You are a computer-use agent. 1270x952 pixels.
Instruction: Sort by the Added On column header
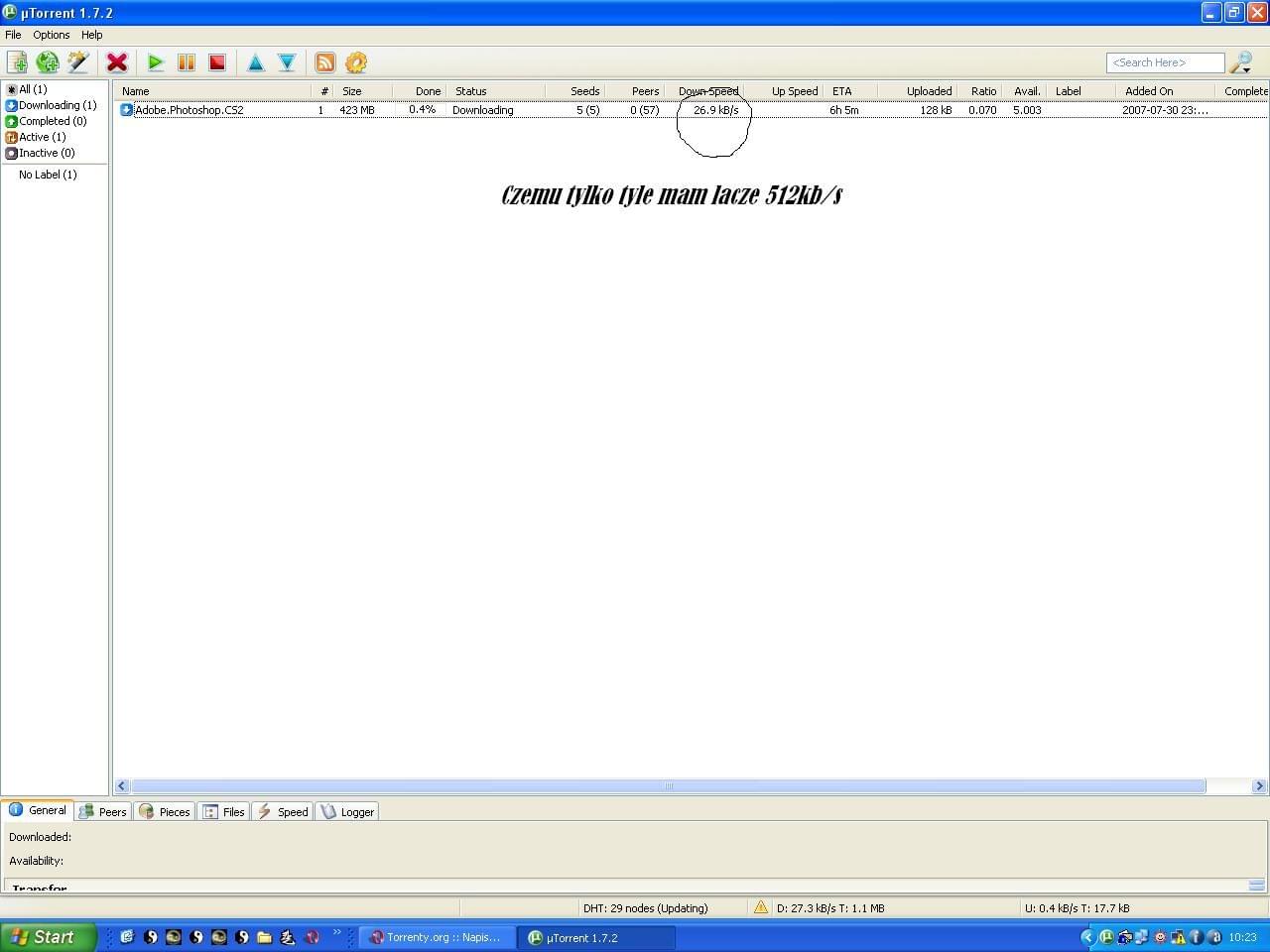click(1165, 91)
